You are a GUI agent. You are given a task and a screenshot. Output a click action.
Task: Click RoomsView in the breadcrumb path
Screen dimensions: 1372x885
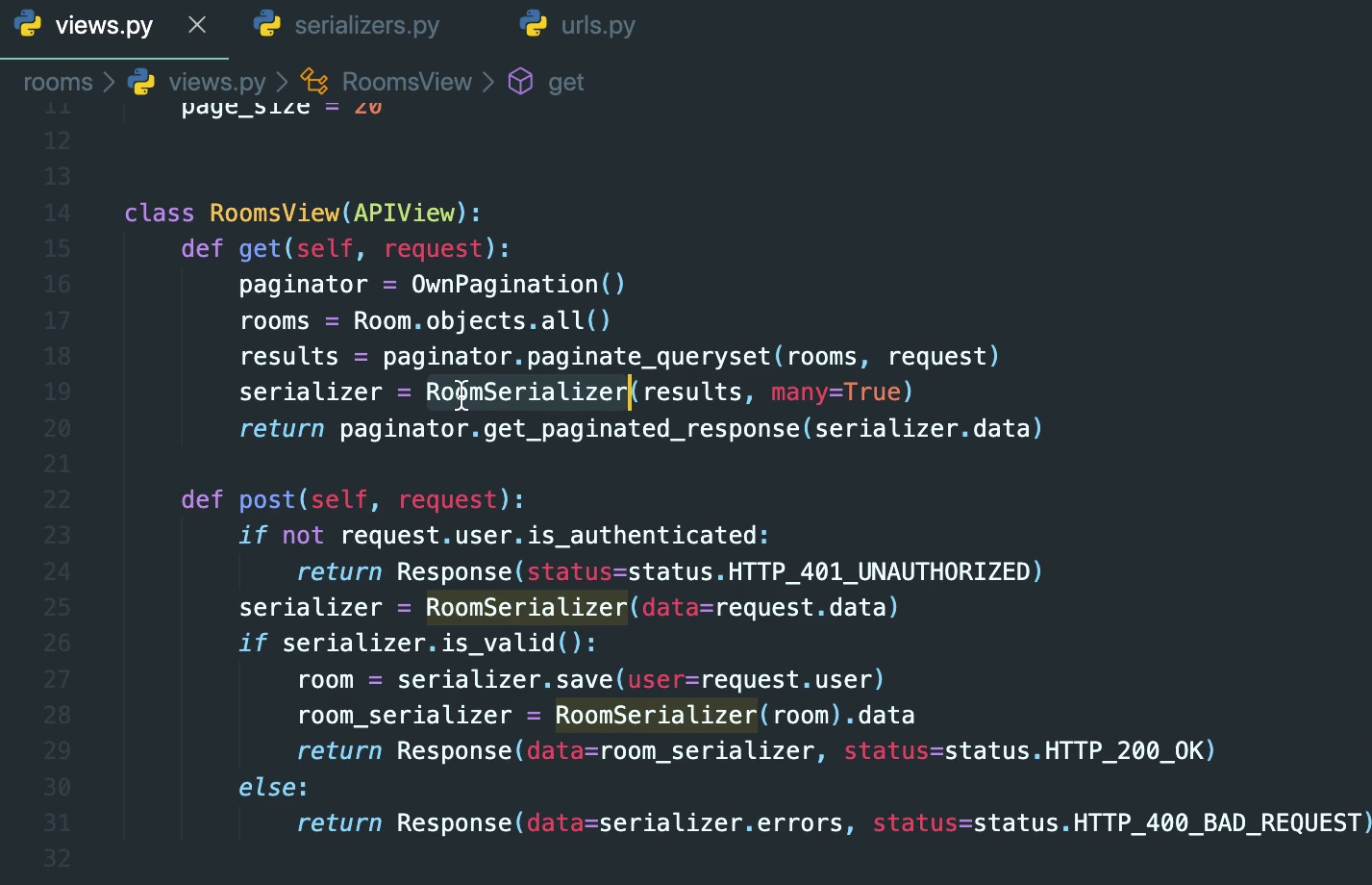point(406,82)
